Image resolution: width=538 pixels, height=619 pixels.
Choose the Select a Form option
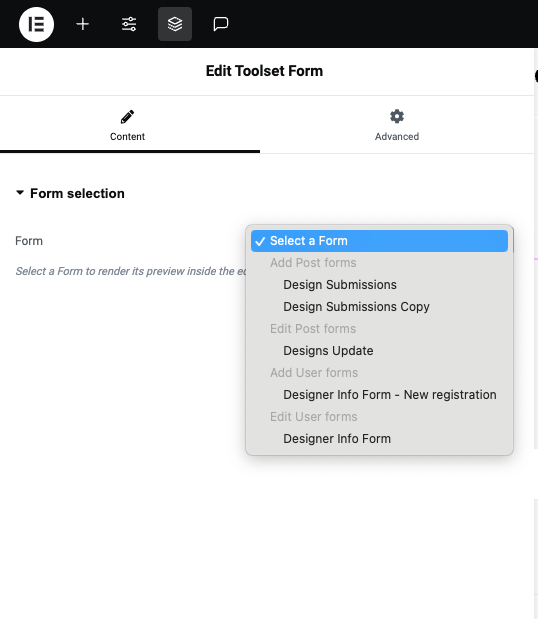click(379, 241)
